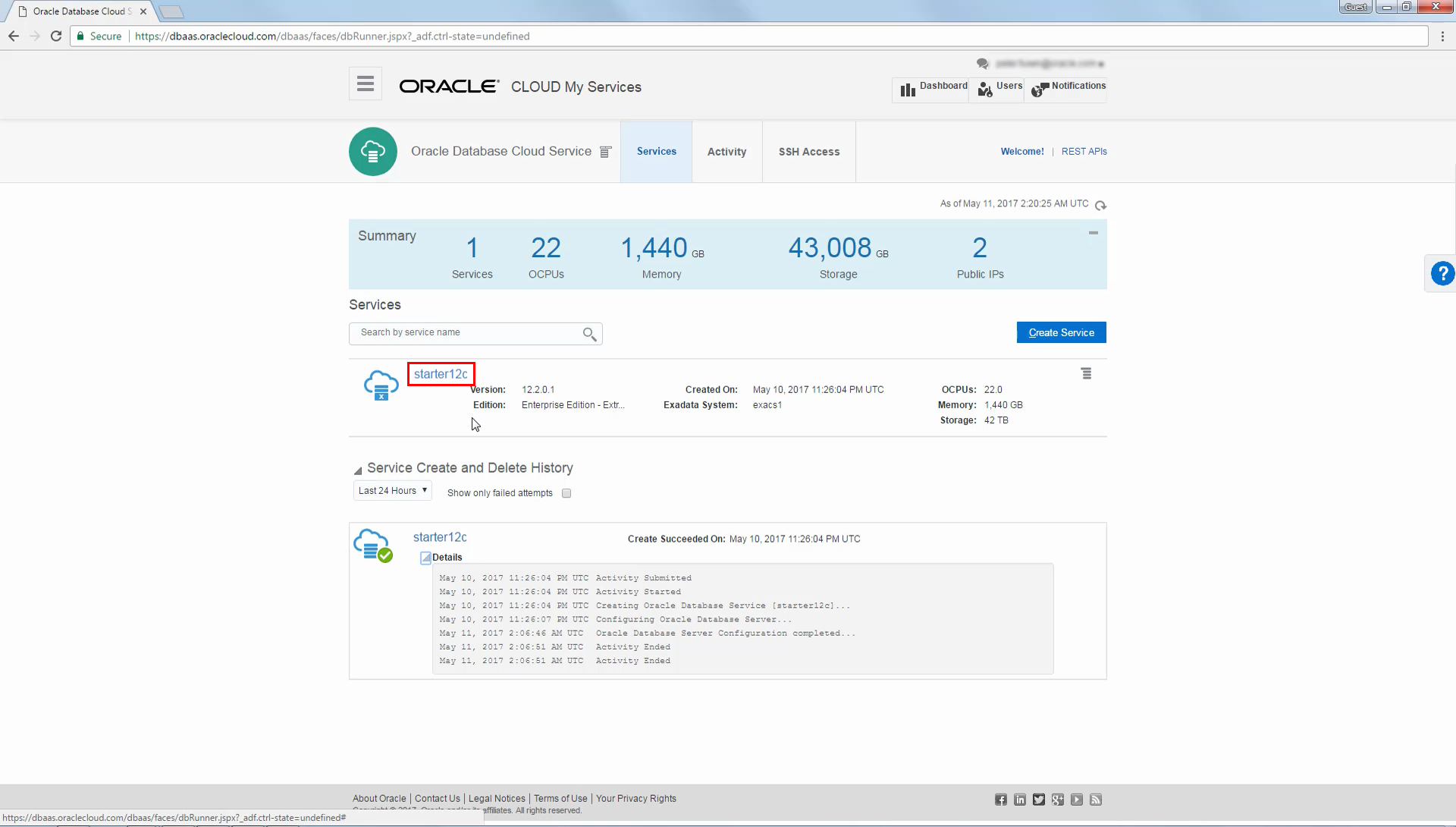This screenshot has width=1456, height=827.
Task: Click the Create Service button
Action: (1062, 332)
